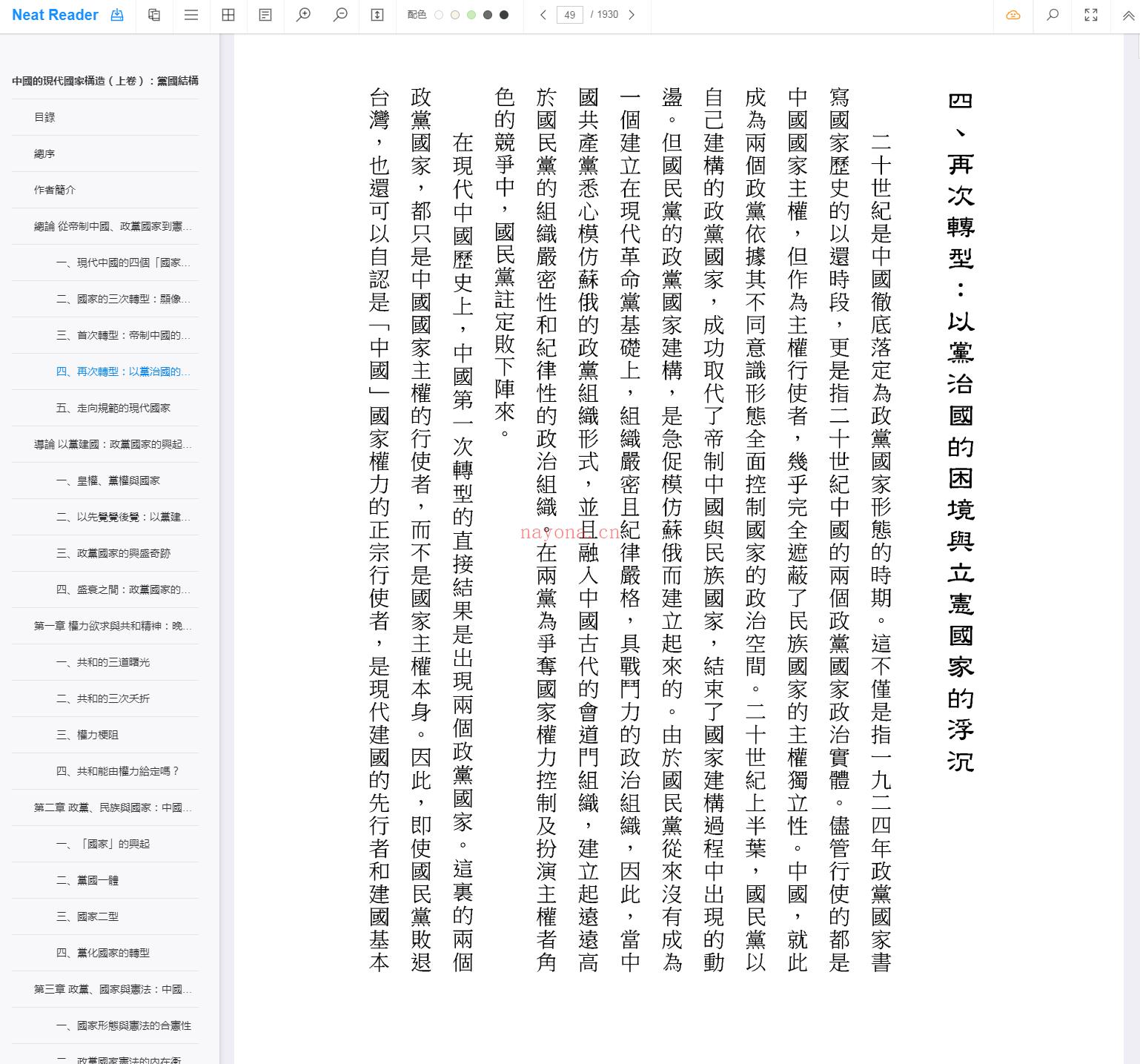The width and height of the screenshot is (1140, 1064).
Task: Go to the next page arrow
Action: (632, 15)
